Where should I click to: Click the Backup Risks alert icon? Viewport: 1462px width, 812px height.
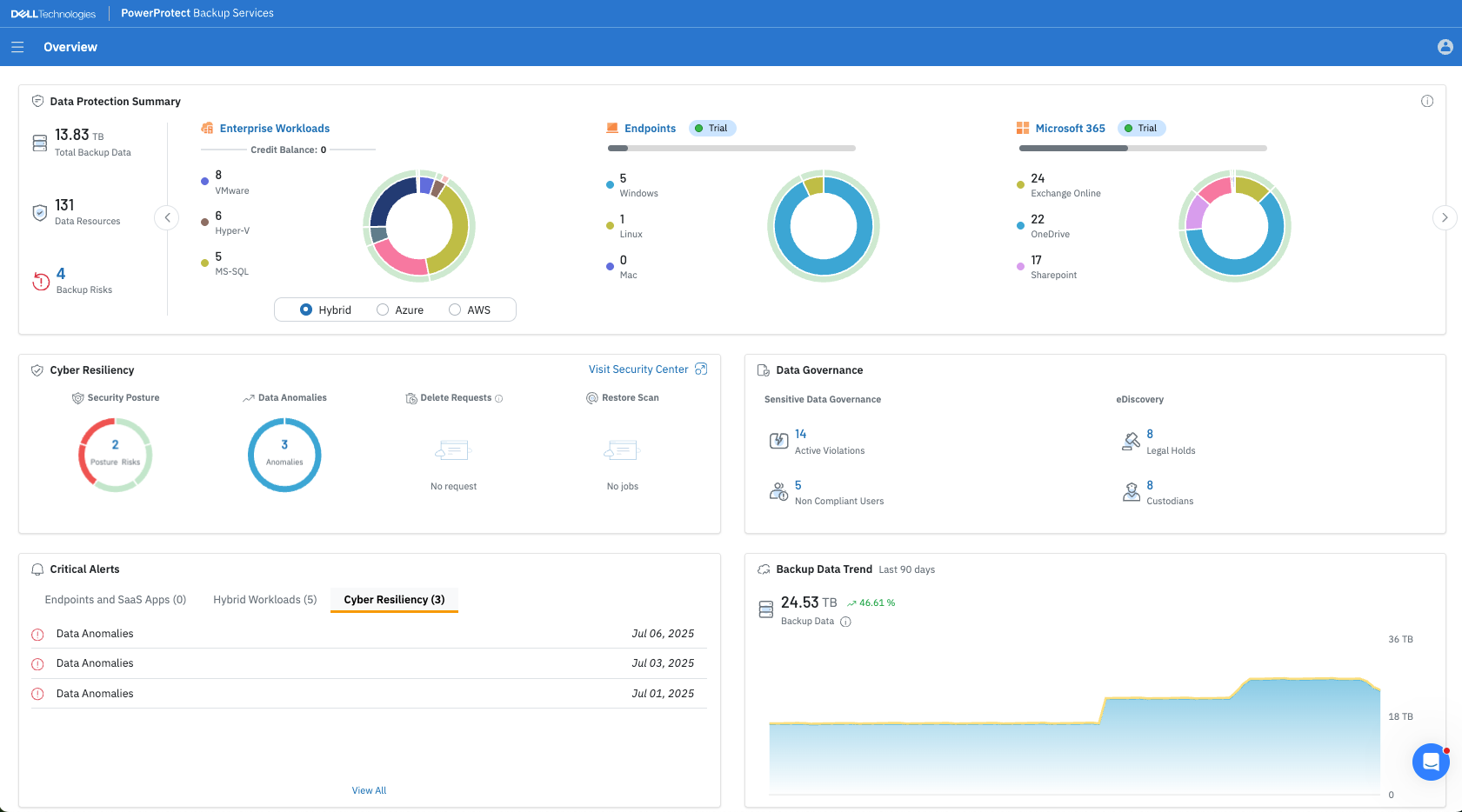(41, 281)
